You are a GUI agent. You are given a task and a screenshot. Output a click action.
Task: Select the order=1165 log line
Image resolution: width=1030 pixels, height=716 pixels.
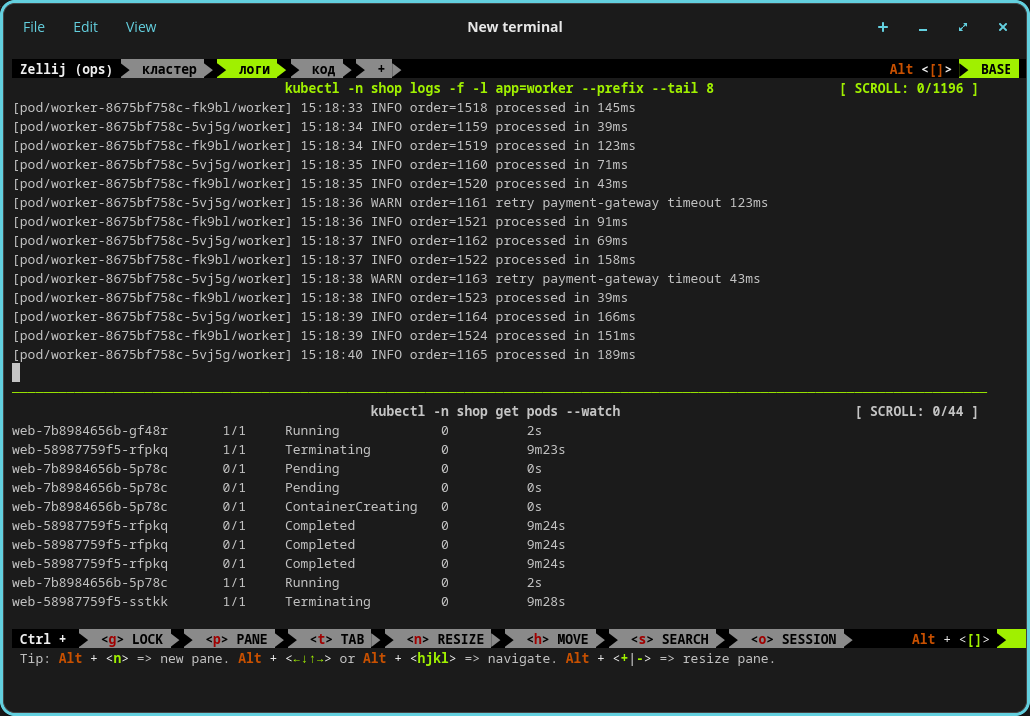click(325, 355)
